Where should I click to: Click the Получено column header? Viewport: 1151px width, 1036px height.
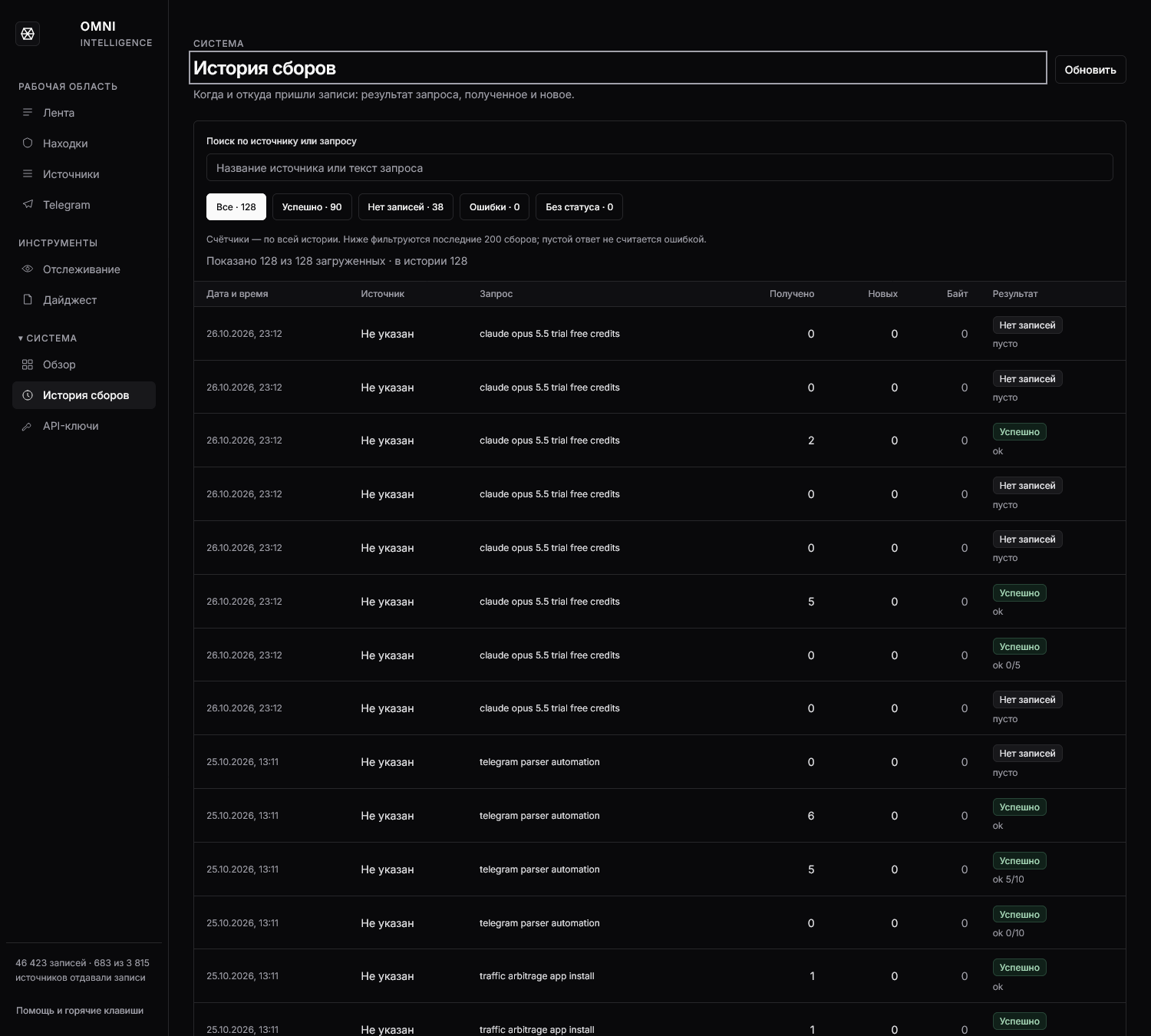792,294
